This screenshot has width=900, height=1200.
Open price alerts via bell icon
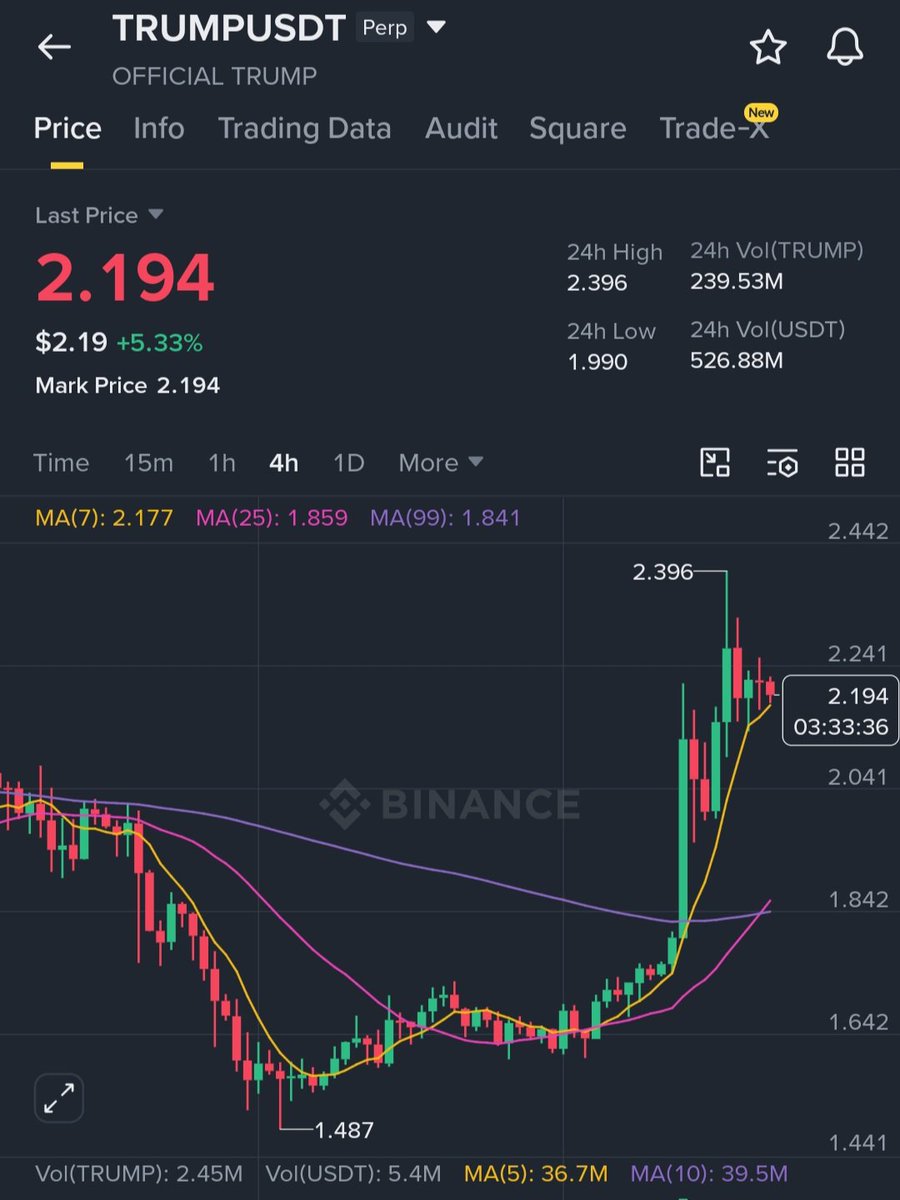click(844, 47)
